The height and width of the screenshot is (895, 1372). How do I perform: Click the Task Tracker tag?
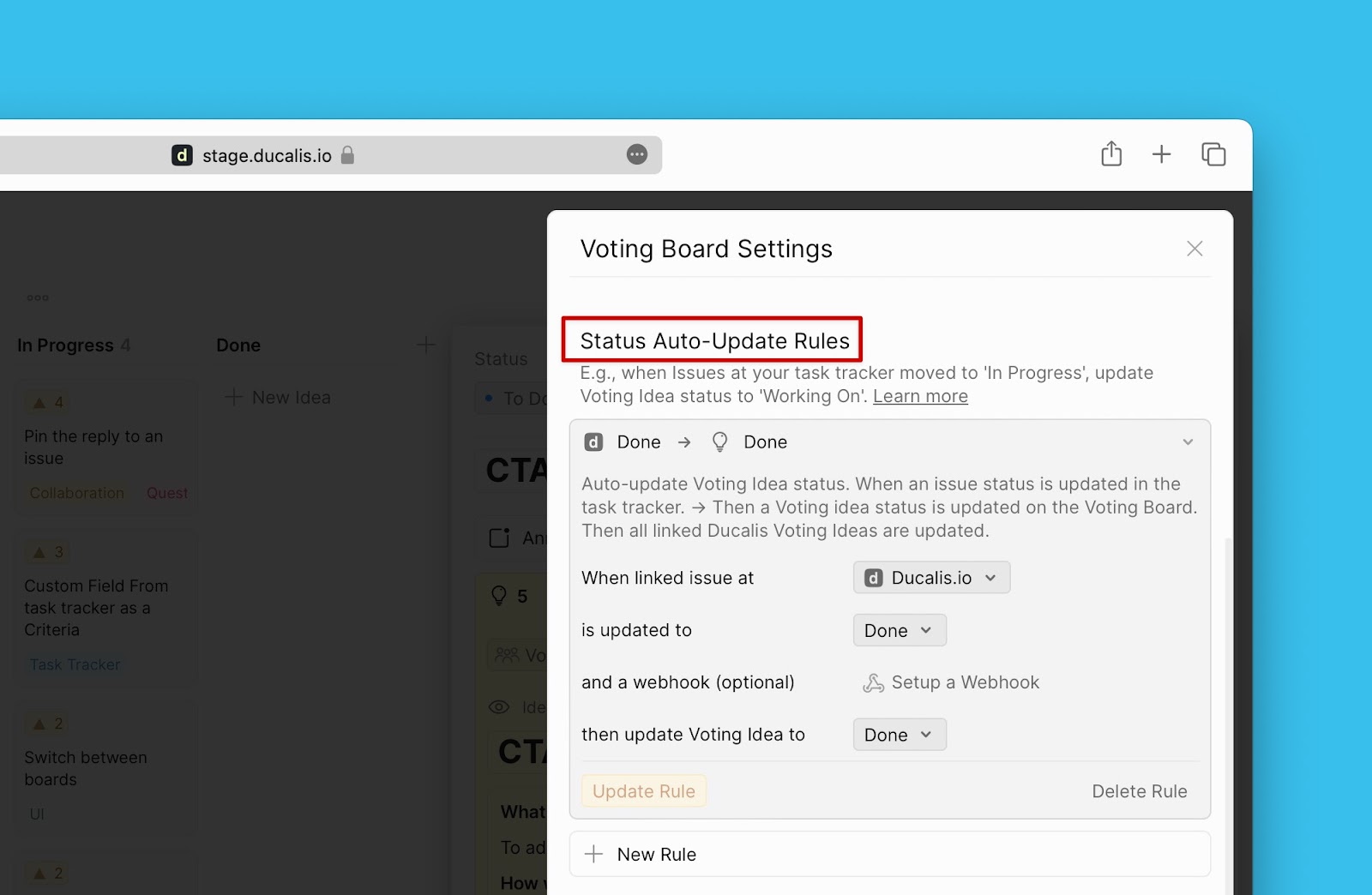pos(75,664)
